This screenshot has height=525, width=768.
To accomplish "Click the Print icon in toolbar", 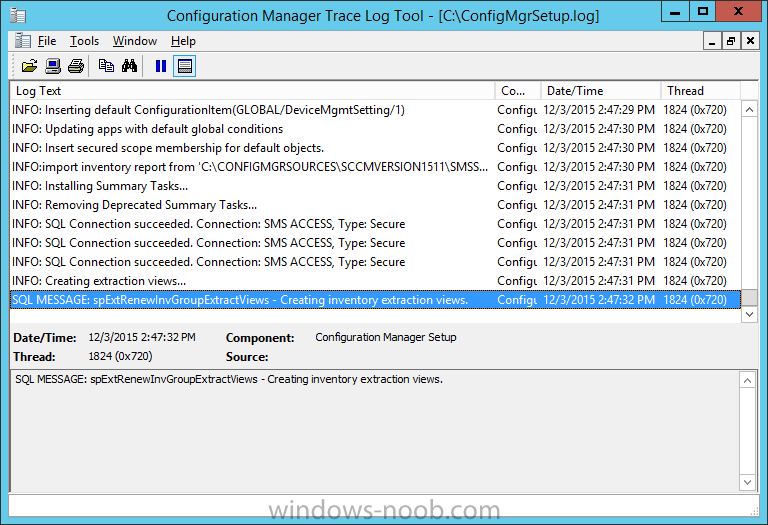I will 76,66.
